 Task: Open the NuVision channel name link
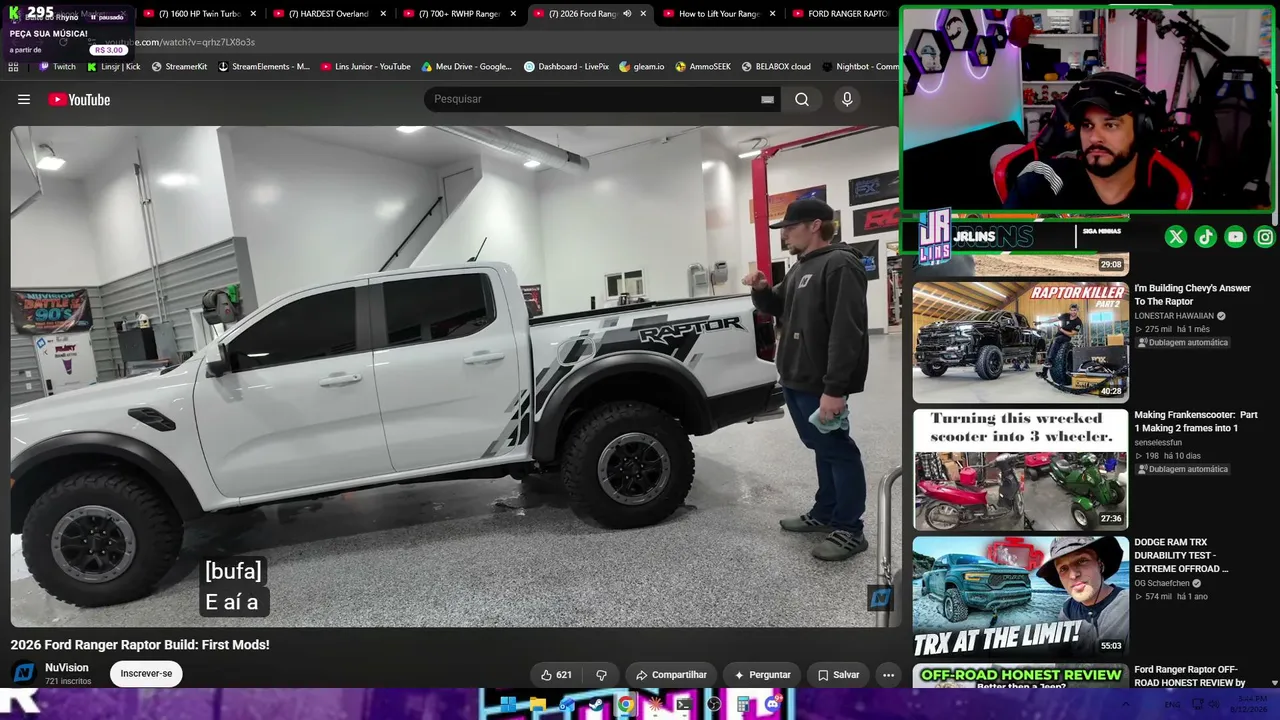coord(67,668)
